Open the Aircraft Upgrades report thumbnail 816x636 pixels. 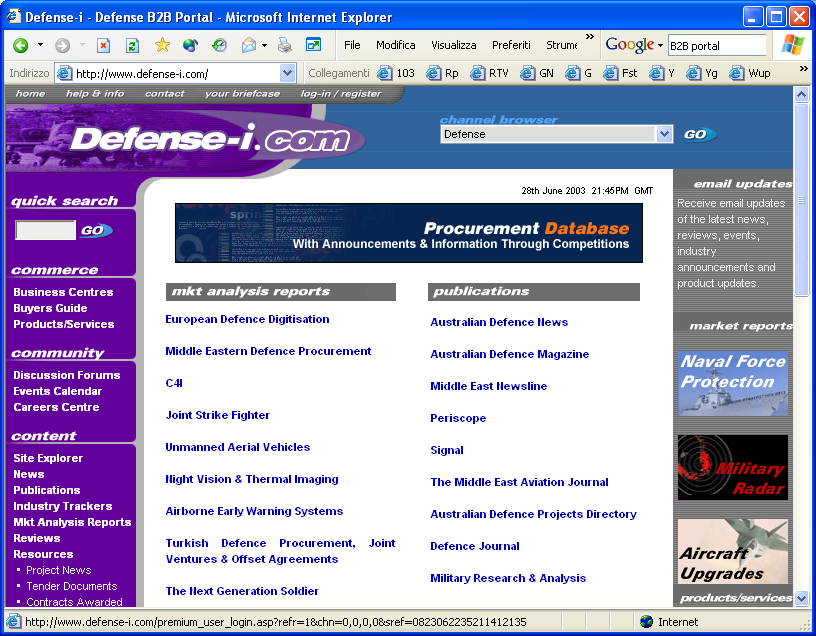coord(733,551)
